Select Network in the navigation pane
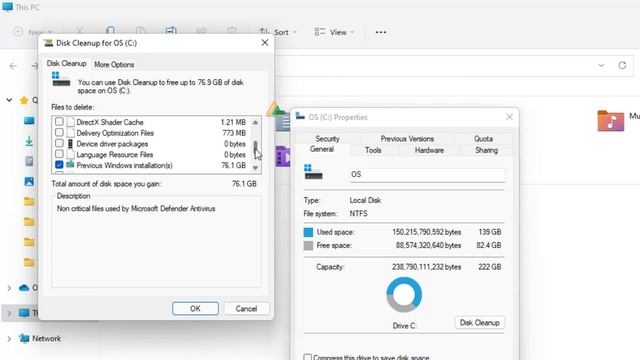Viewport: 640px width, 360px height. [47, 338]
